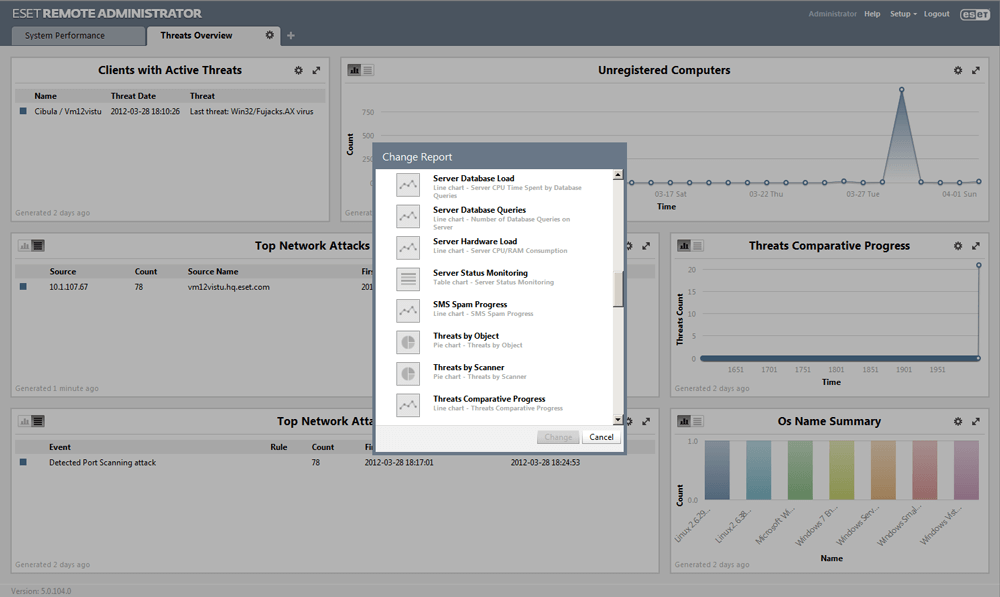Show Threats Comparative Progress as table
Viewport: 1000px width, 597px height.
pyautogui.click(x=698, y=246)
